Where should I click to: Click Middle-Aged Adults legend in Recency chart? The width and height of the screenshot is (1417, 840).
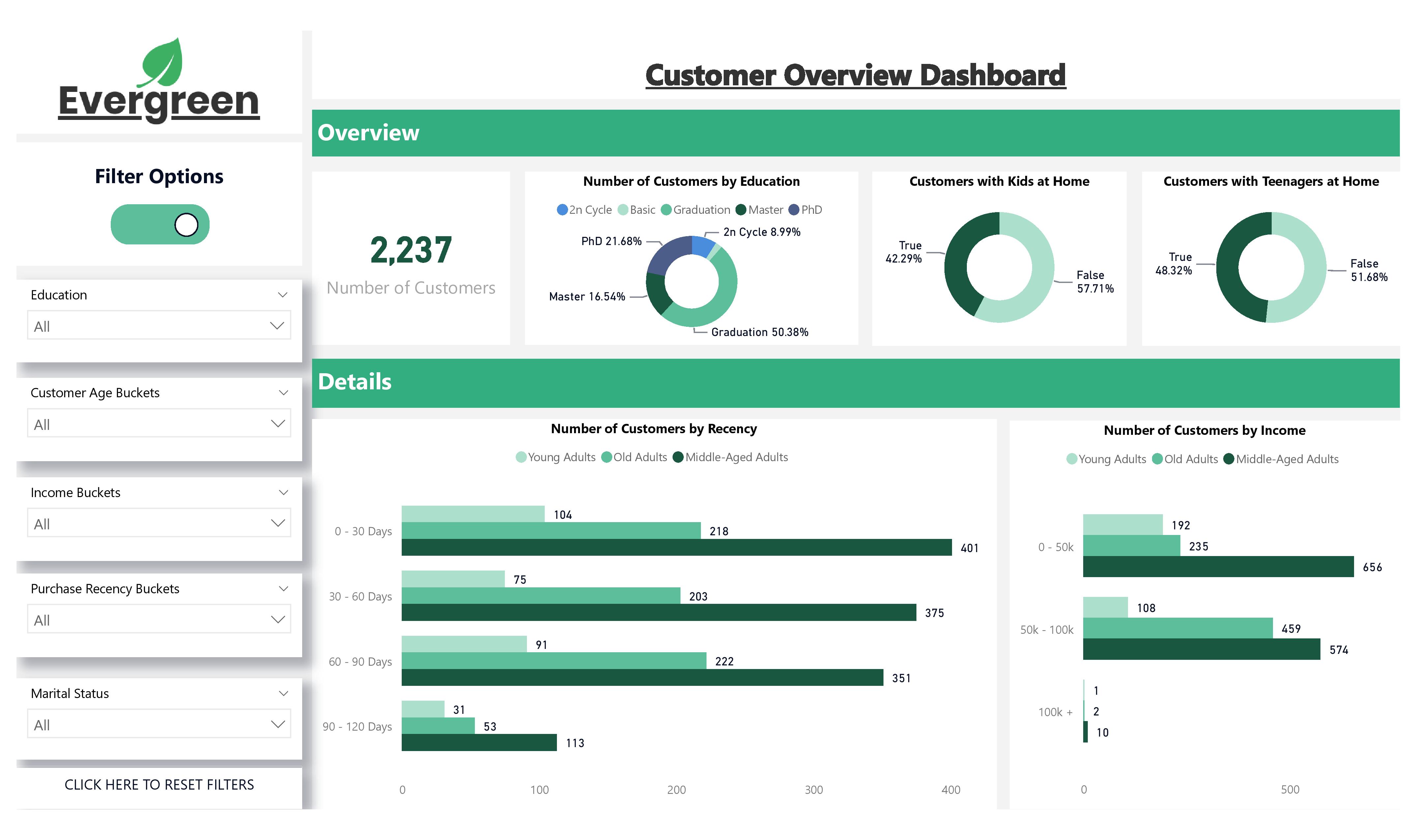pos(730,457)
